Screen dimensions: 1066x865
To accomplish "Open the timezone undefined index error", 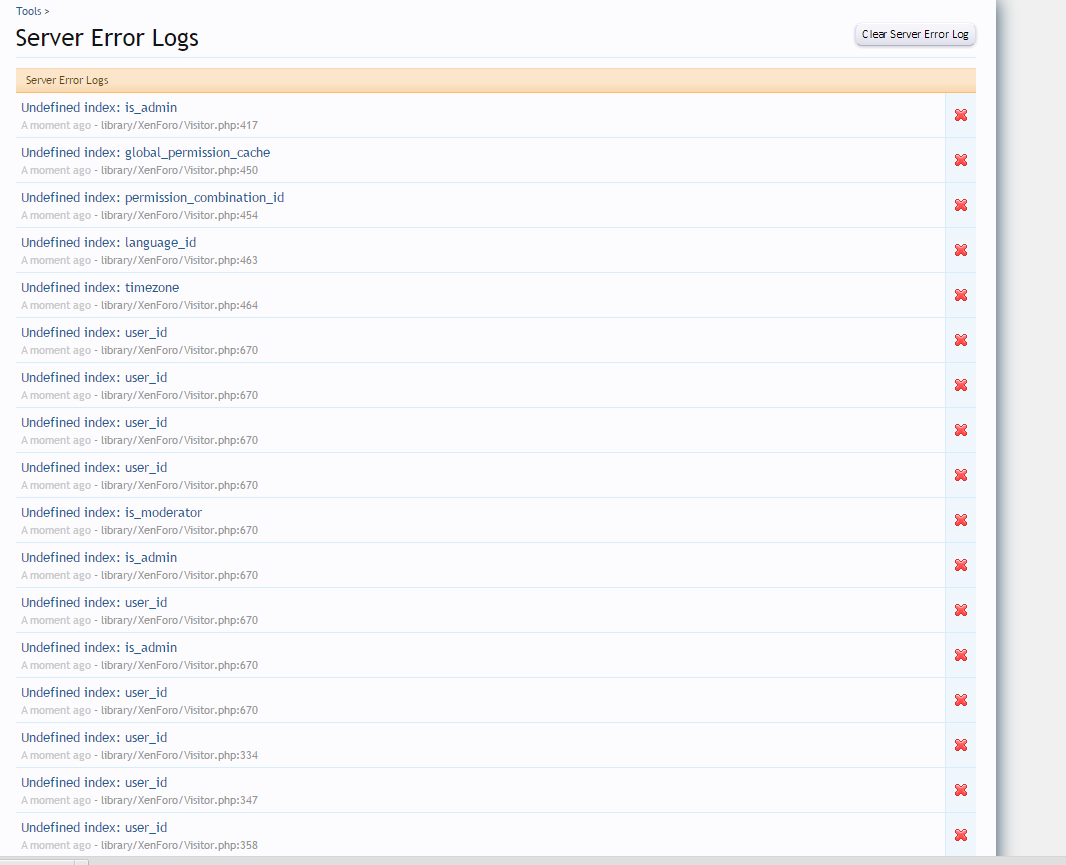I will point(100,288).
